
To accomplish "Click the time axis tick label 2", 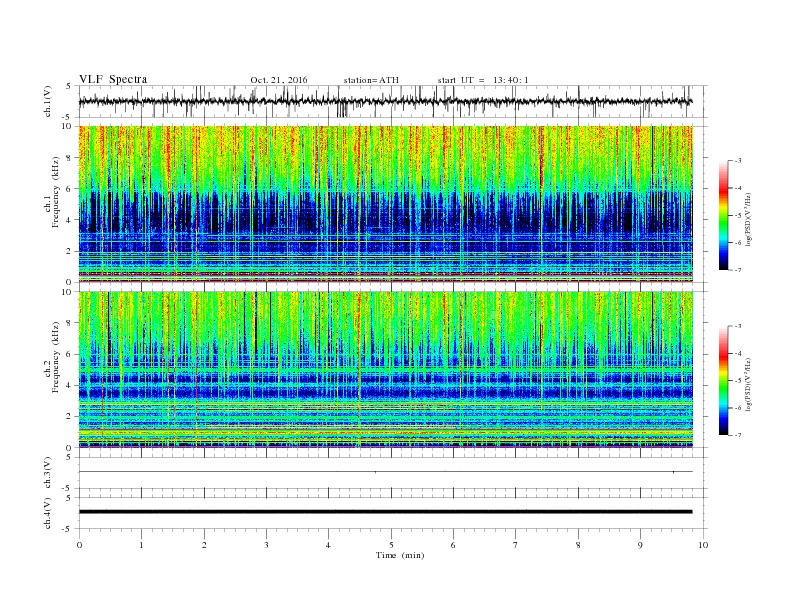I will point(204,545).
